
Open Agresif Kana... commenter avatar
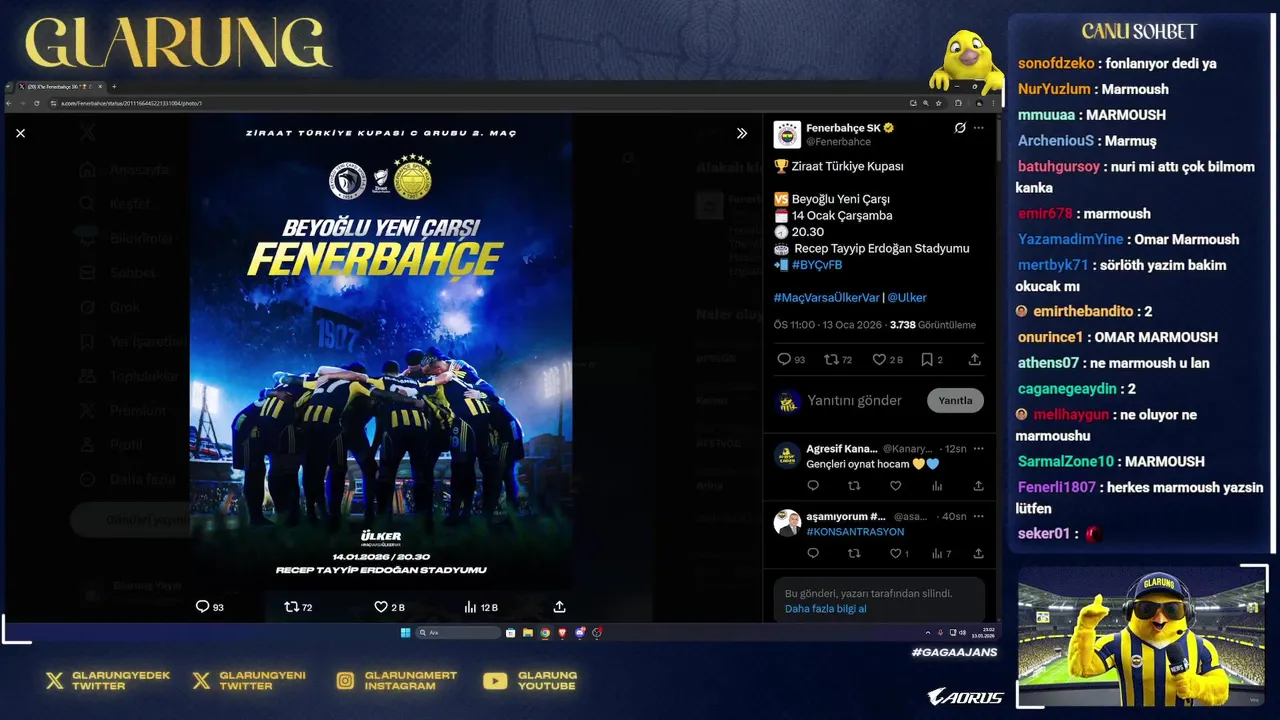[788, 455]
